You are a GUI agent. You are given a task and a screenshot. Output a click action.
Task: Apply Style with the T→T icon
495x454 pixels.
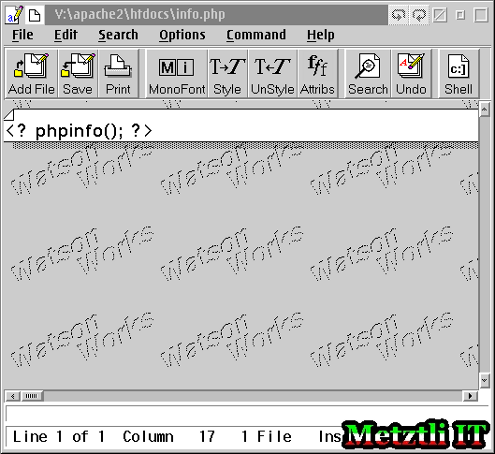tap(227, 74)
